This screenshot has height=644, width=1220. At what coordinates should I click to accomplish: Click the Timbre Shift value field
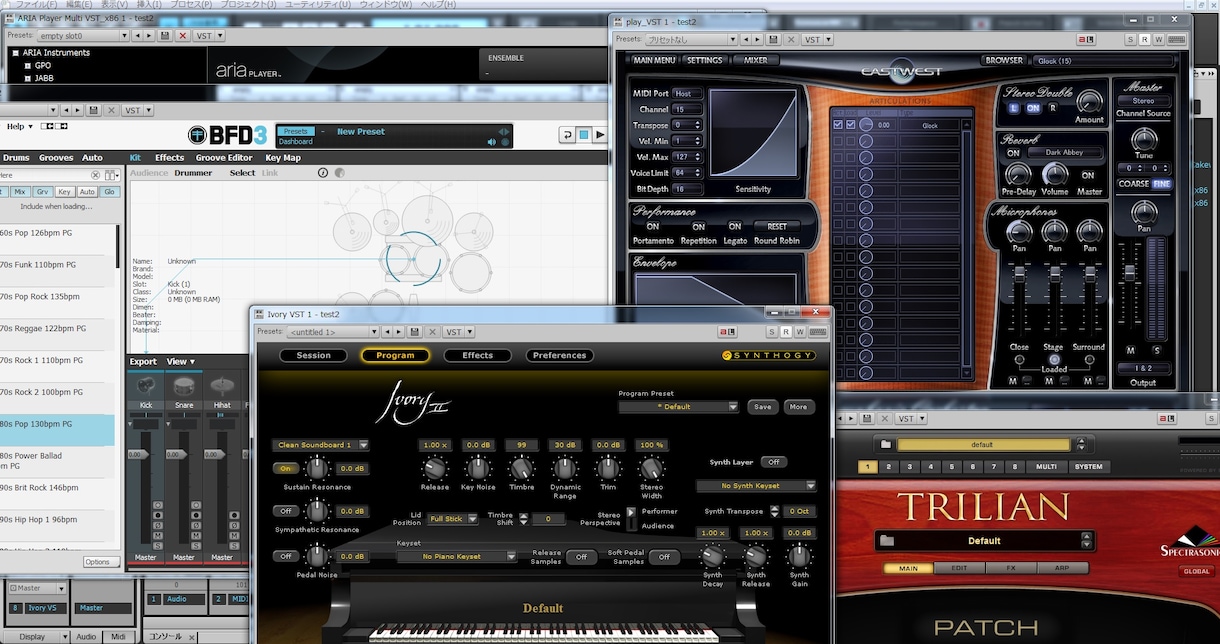[548, 519]
